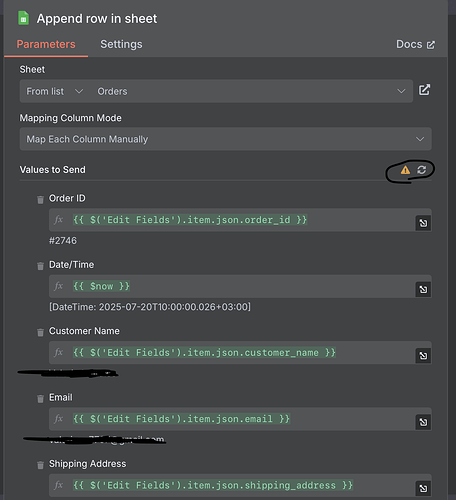Click the Google Sheets node icon
Image resolution: width=456 pixels, height=500 pixels.
[x=23, y=18]
